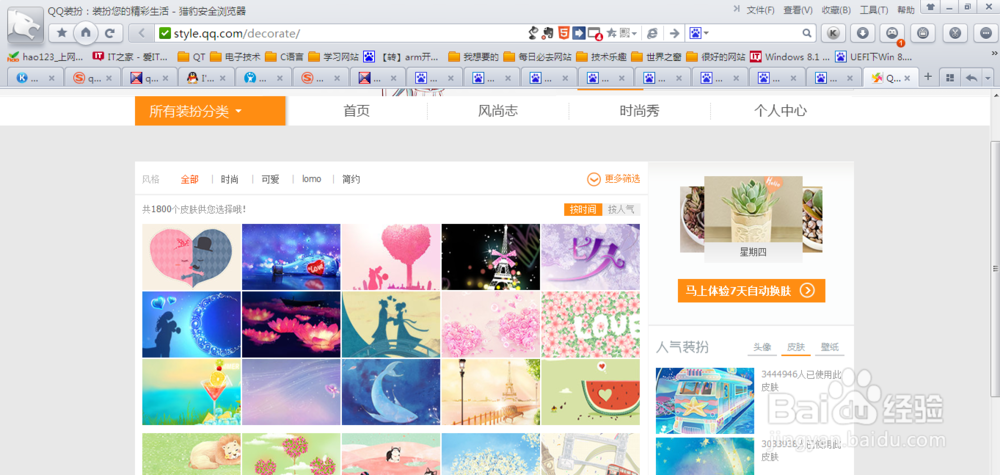Viewport: 1000px width, 475px height.
Task: Click the go arrow in address bar
Action: click(674, 33)
